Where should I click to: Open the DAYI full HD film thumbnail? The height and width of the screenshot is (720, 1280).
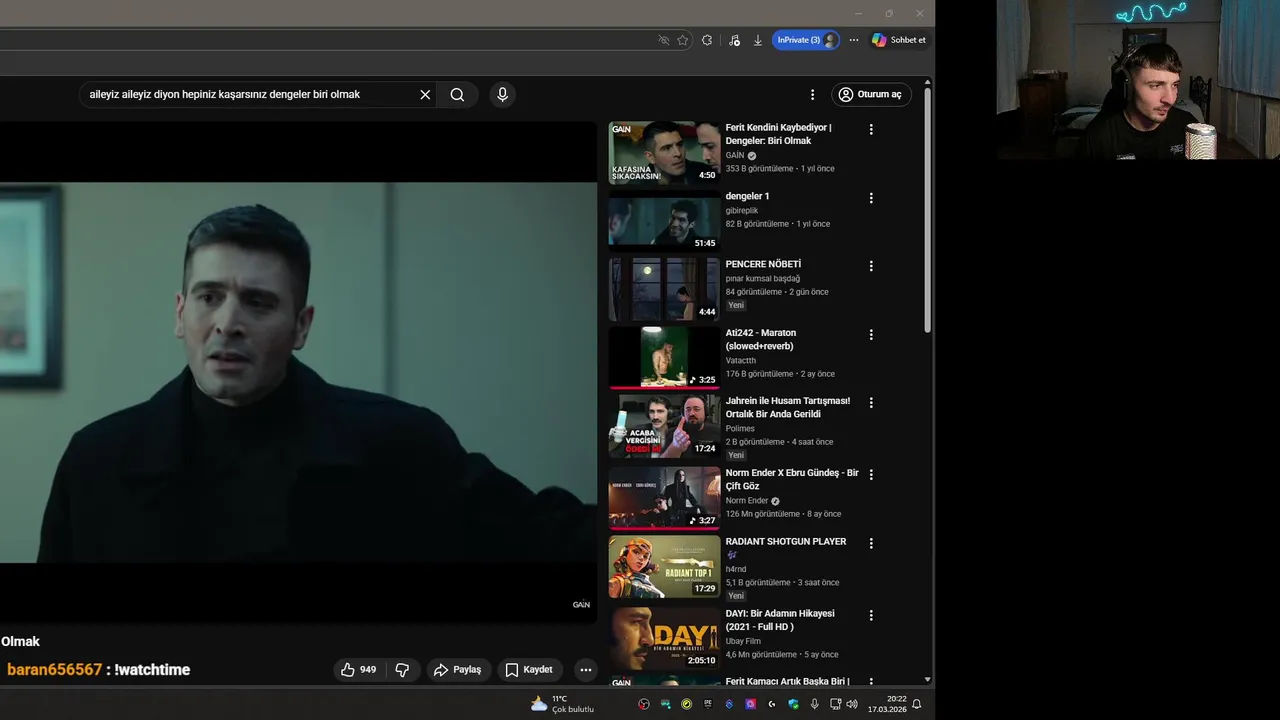pos(664,639)
